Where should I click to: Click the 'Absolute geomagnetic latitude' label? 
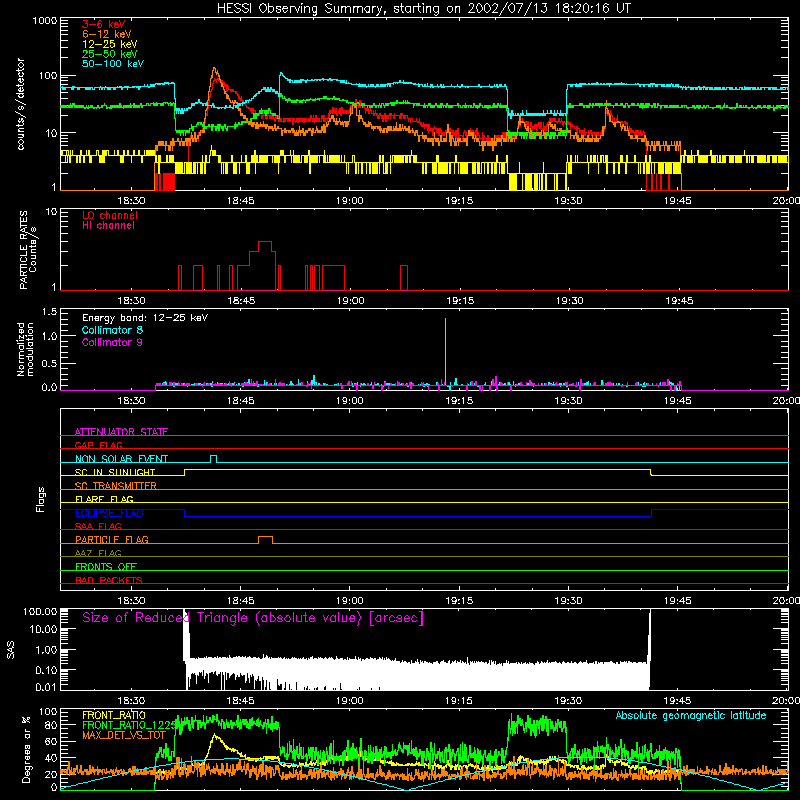[x=691, y=716]
